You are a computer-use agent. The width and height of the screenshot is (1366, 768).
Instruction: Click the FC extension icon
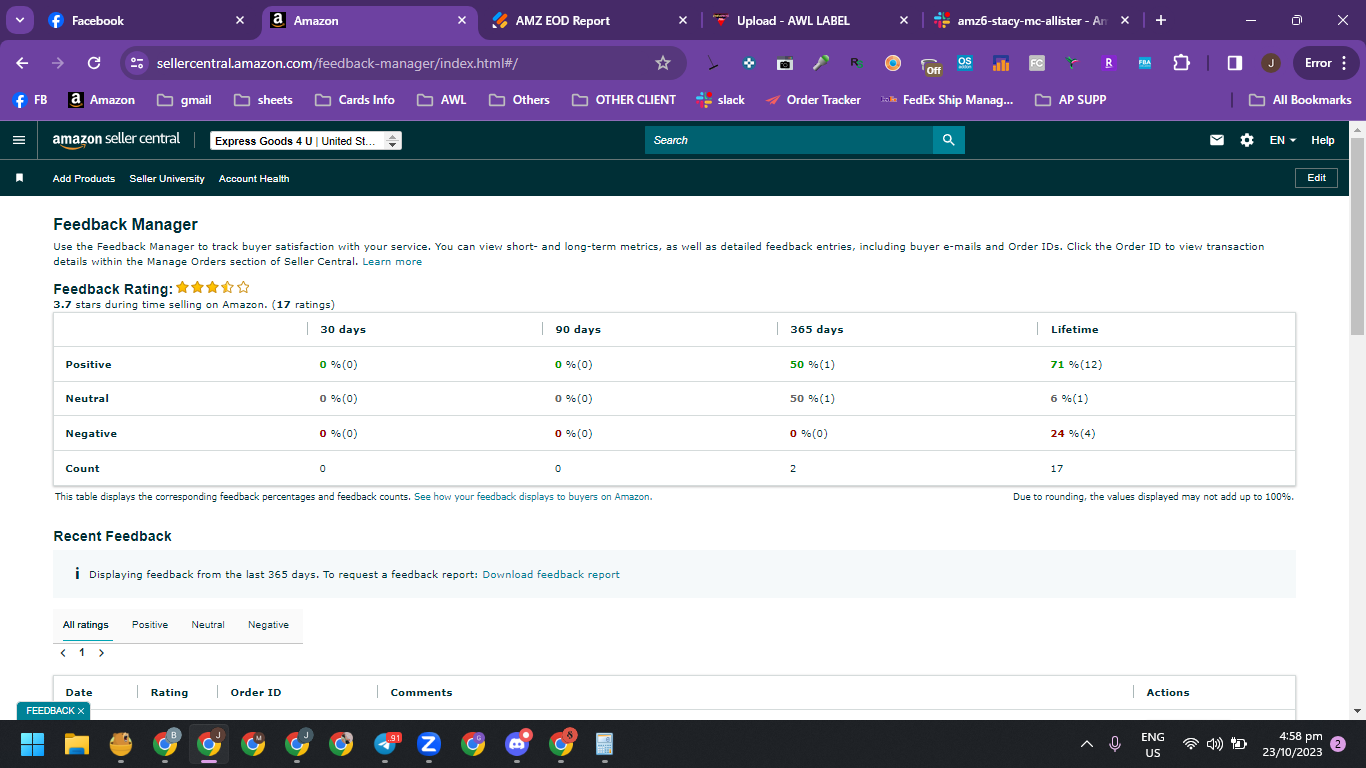(x=1037, y=63)
